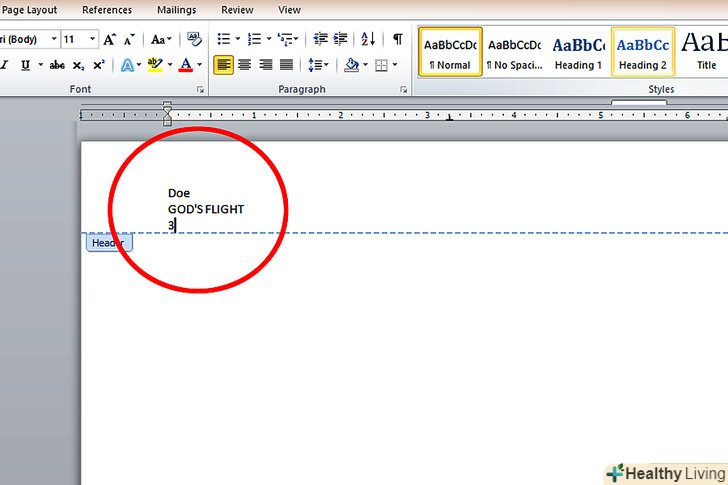Viewport: 728px width, 485px height.
Task: Apply strikethrough formatting
Action: coord(57,65)
